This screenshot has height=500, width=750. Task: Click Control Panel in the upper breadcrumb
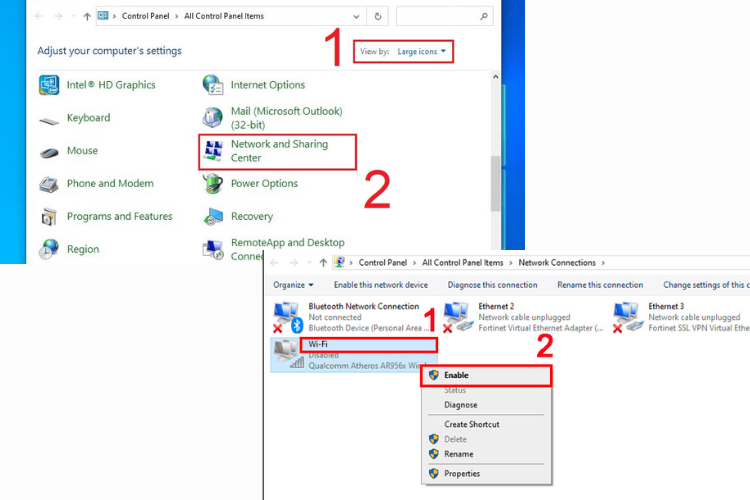[145, 16]
